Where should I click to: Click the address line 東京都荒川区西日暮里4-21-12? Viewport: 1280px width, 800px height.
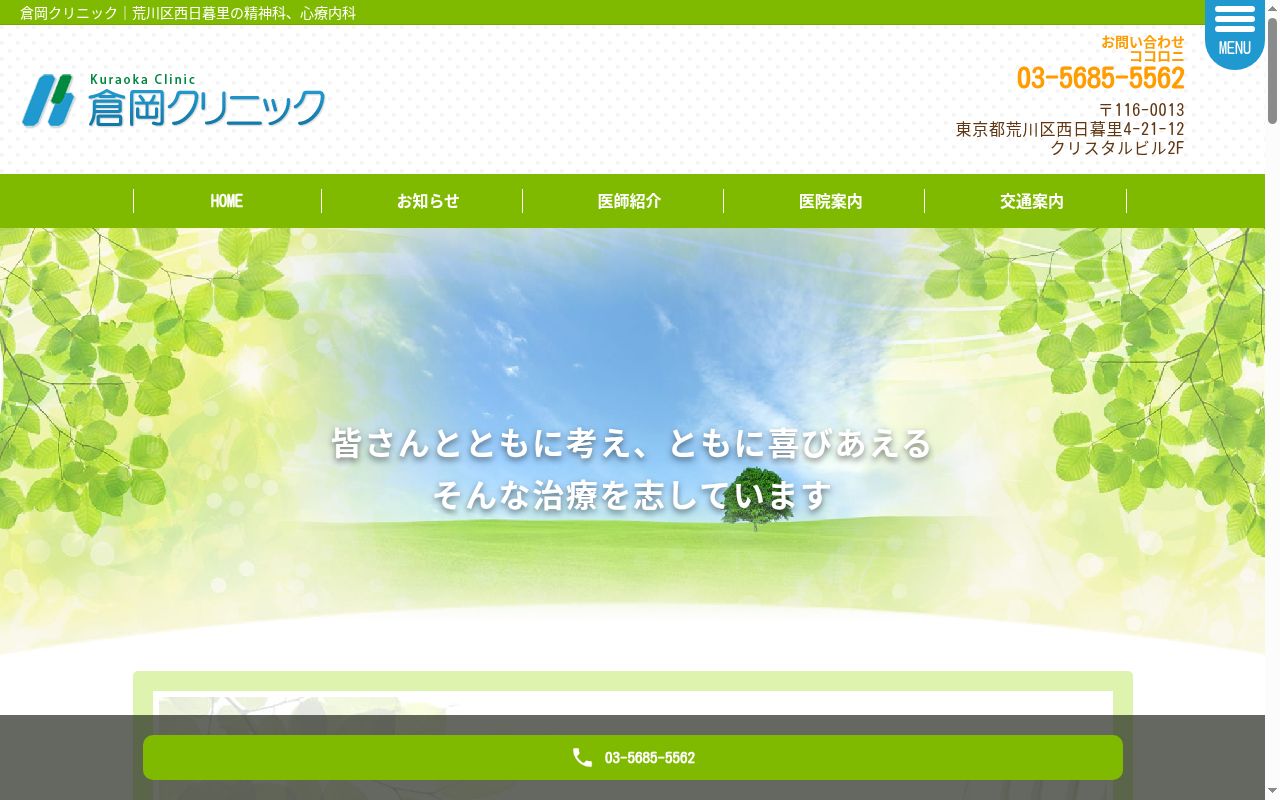(1070, 129)
